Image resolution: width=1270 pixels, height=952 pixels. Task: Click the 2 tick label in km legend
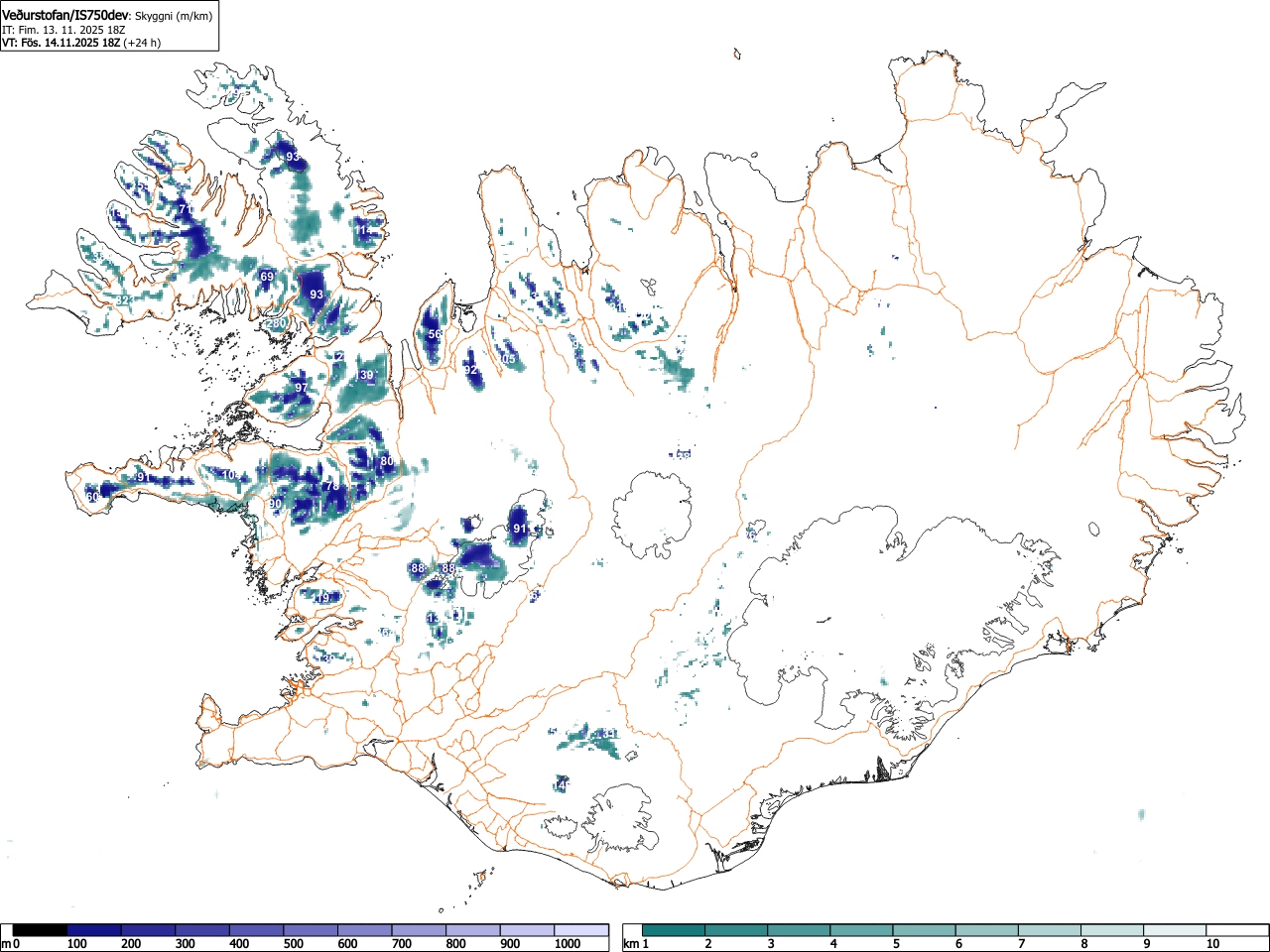point(707,944)
